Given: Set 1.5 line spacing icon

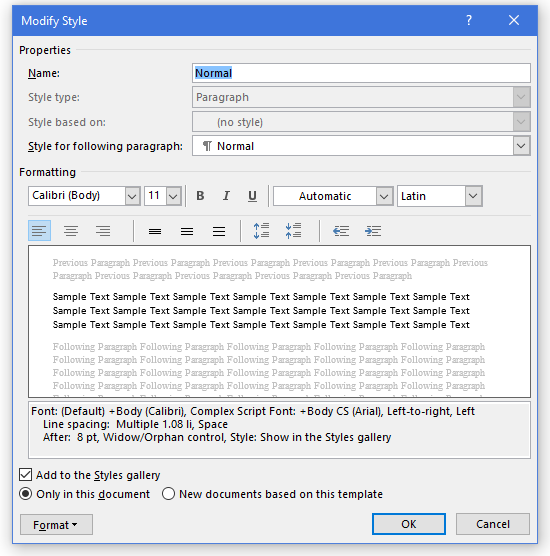Looking at the screenshot, I should pyautogui.click(x=187, y=231).
